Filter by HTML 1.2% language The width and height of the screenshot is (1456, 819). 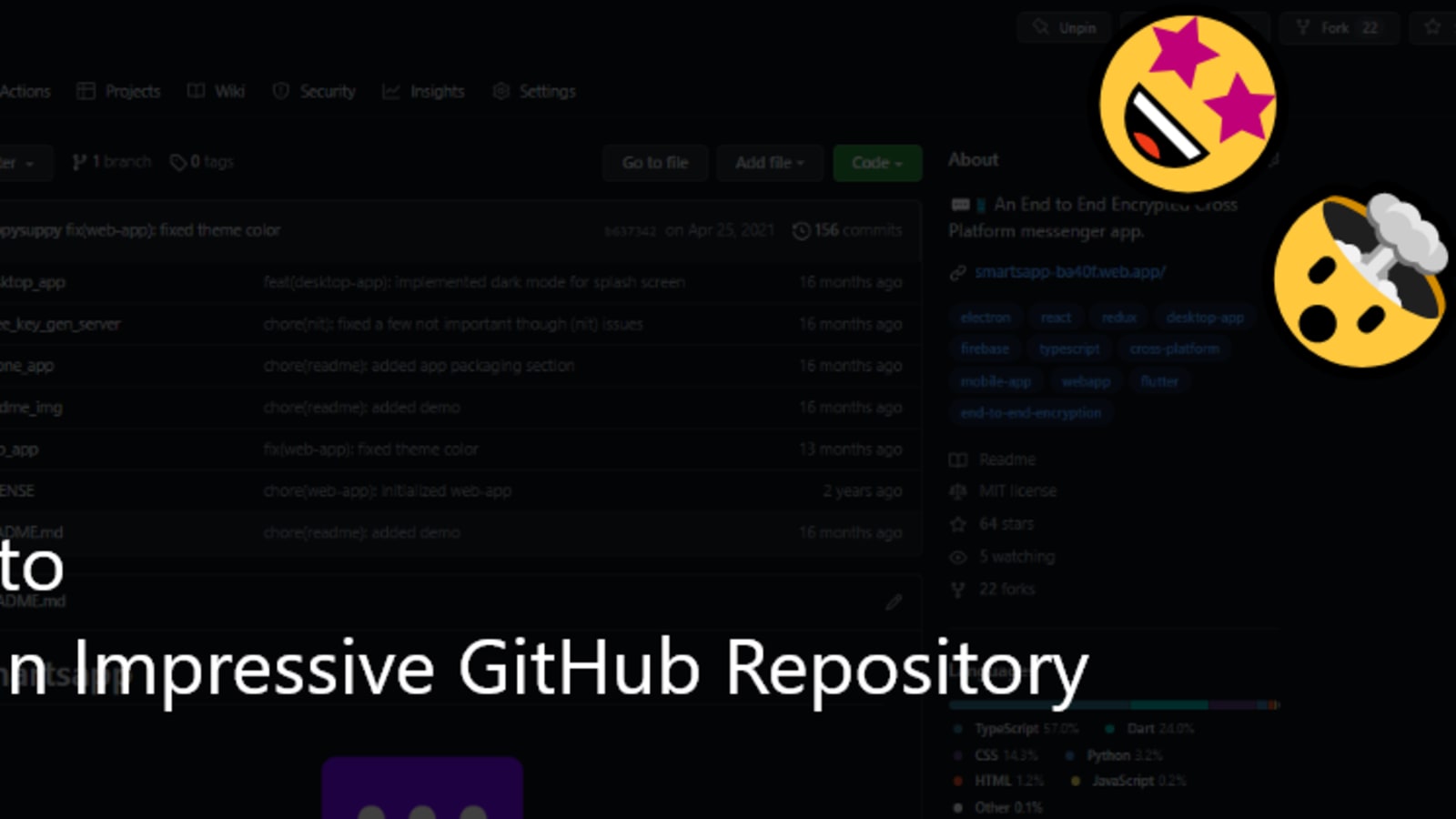coord(998,781)
